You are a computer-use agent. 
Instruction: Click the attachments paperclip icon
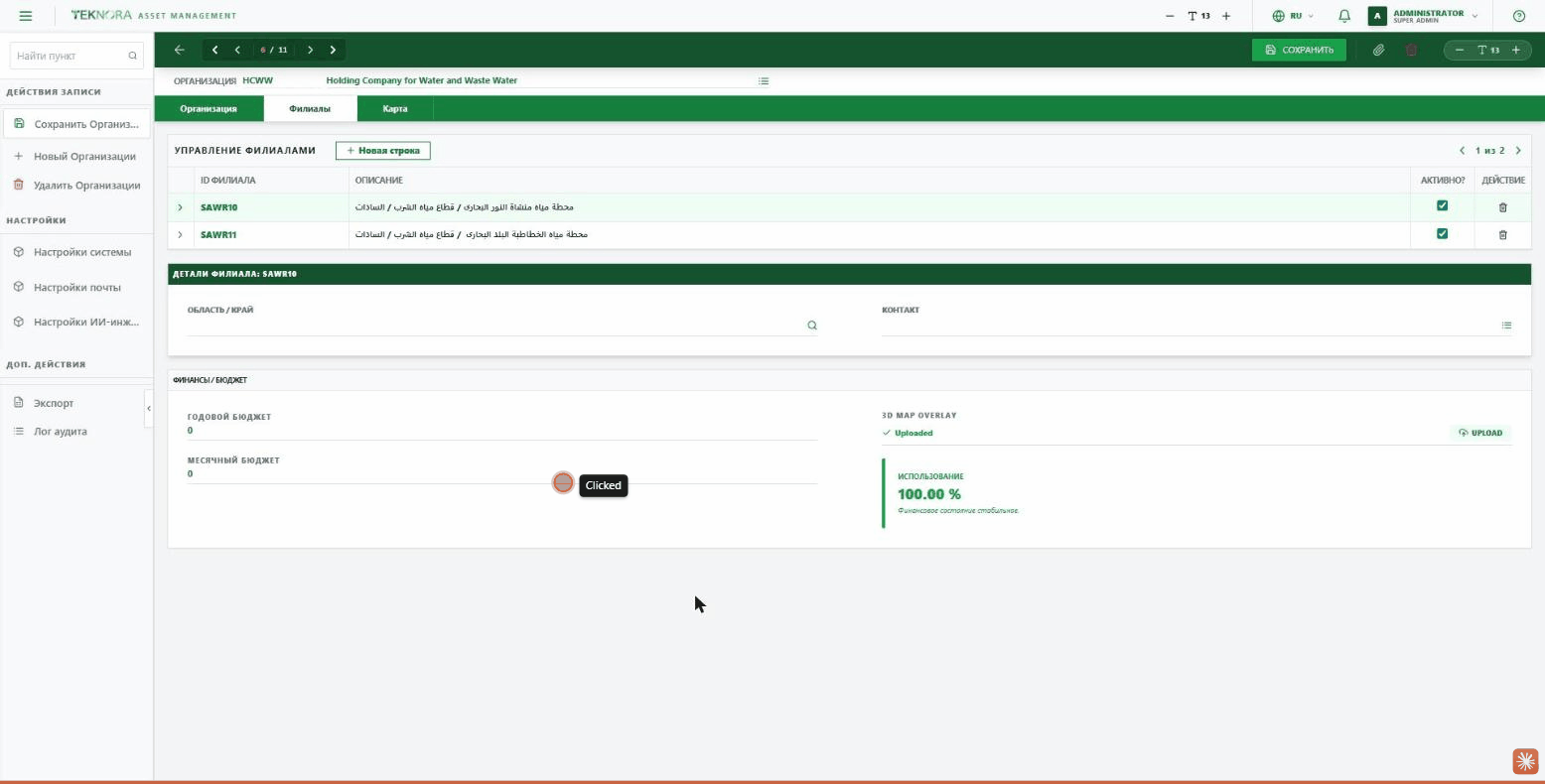click(1379, 50)
